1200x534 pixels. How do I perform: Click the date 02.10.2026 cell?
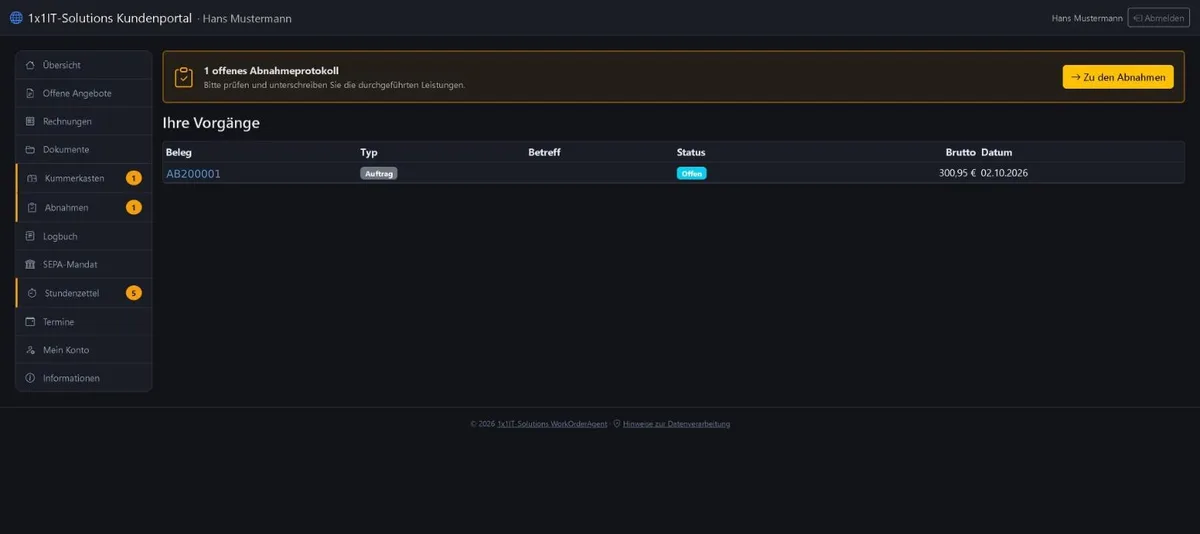point(1005,173)
